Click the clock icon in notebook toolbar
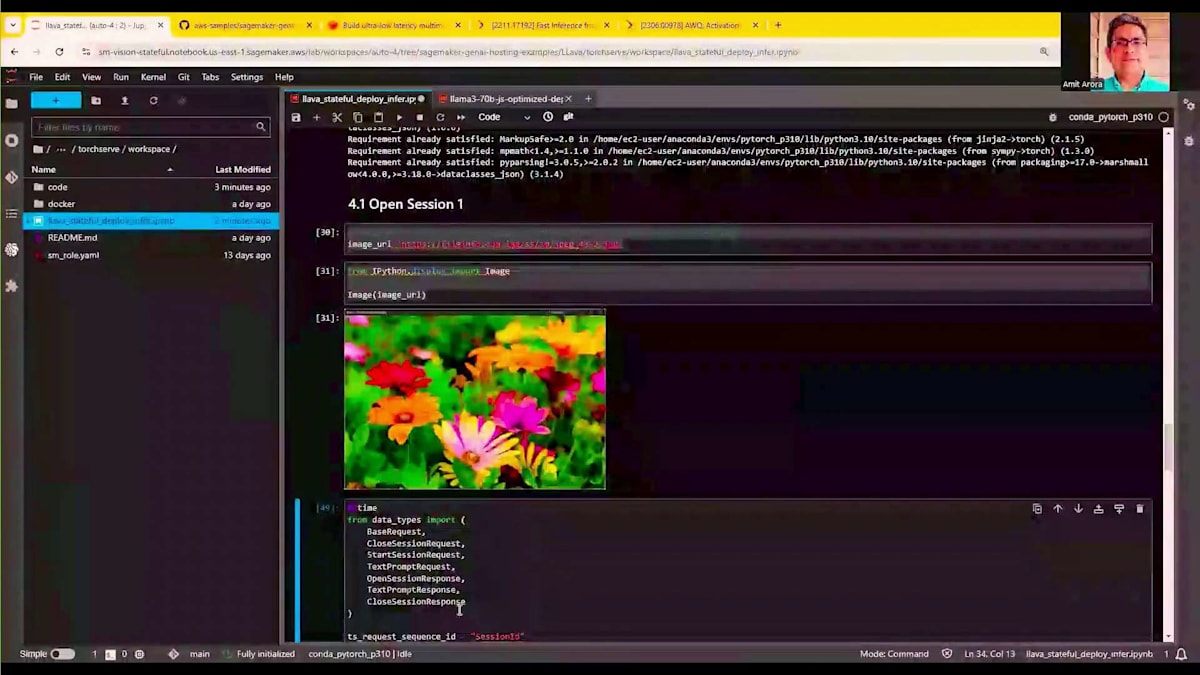The height and width of the screenshot is (675, 1200). (x=548, y=117)
